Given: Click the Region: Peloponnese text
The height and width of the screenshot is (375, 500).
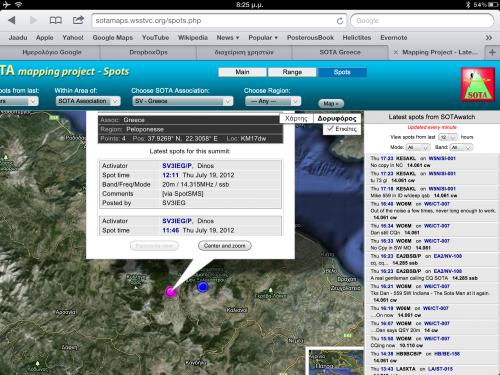Looking at the screenshot, I should point(132,129).
